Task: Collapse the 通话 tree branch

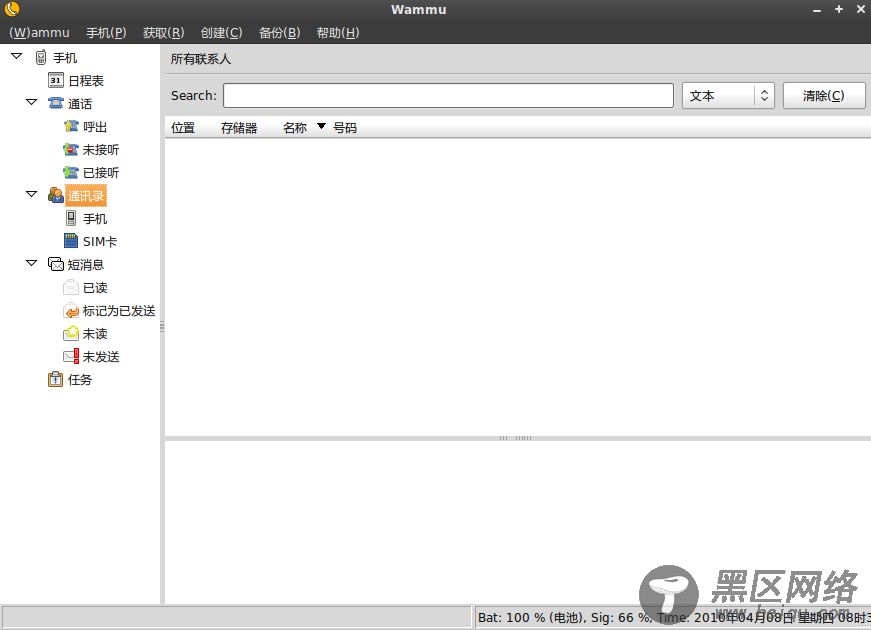Action: [x=32, y=102]
